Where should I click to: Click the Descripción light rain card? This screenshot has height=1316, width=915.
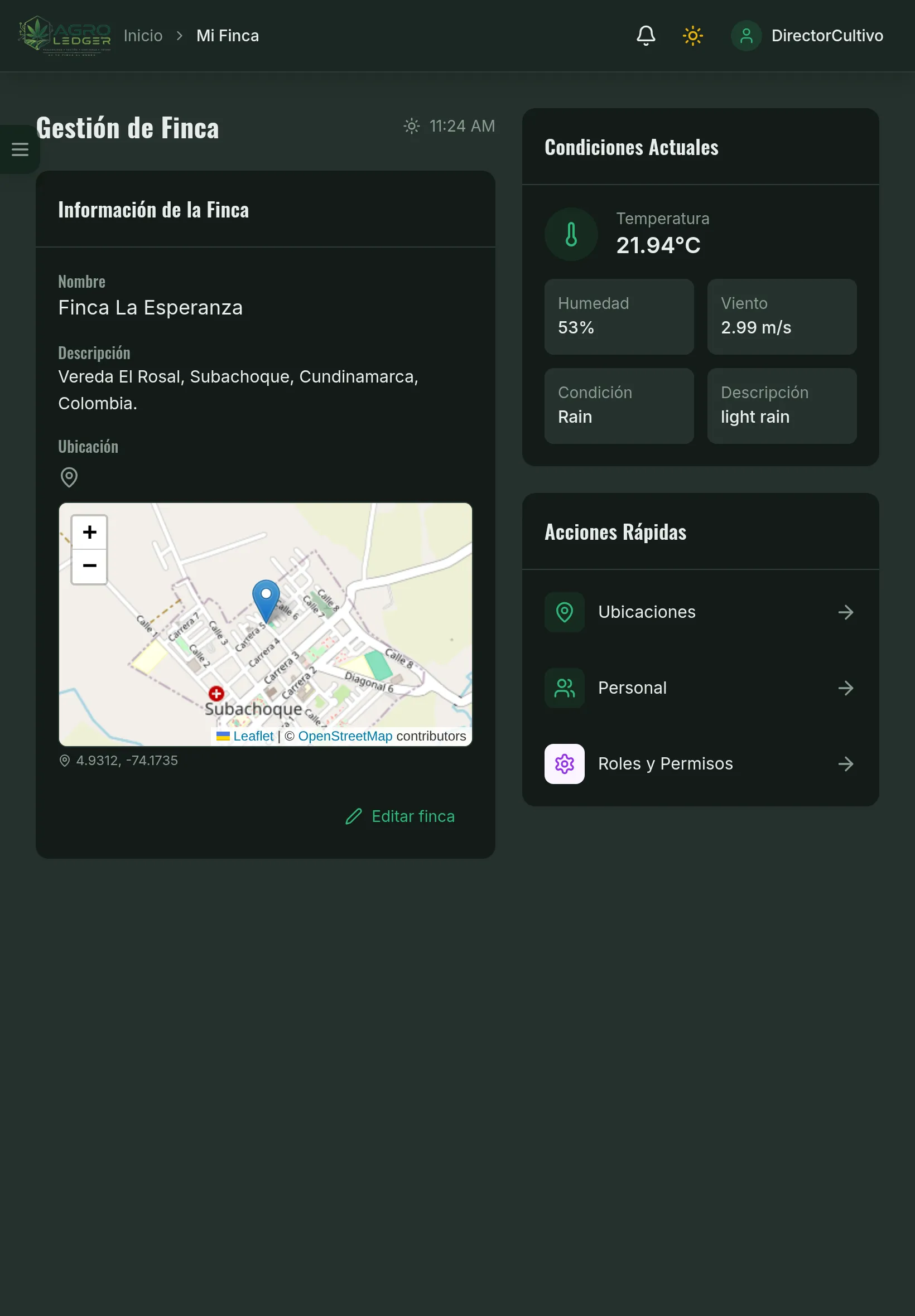point(782,406)
